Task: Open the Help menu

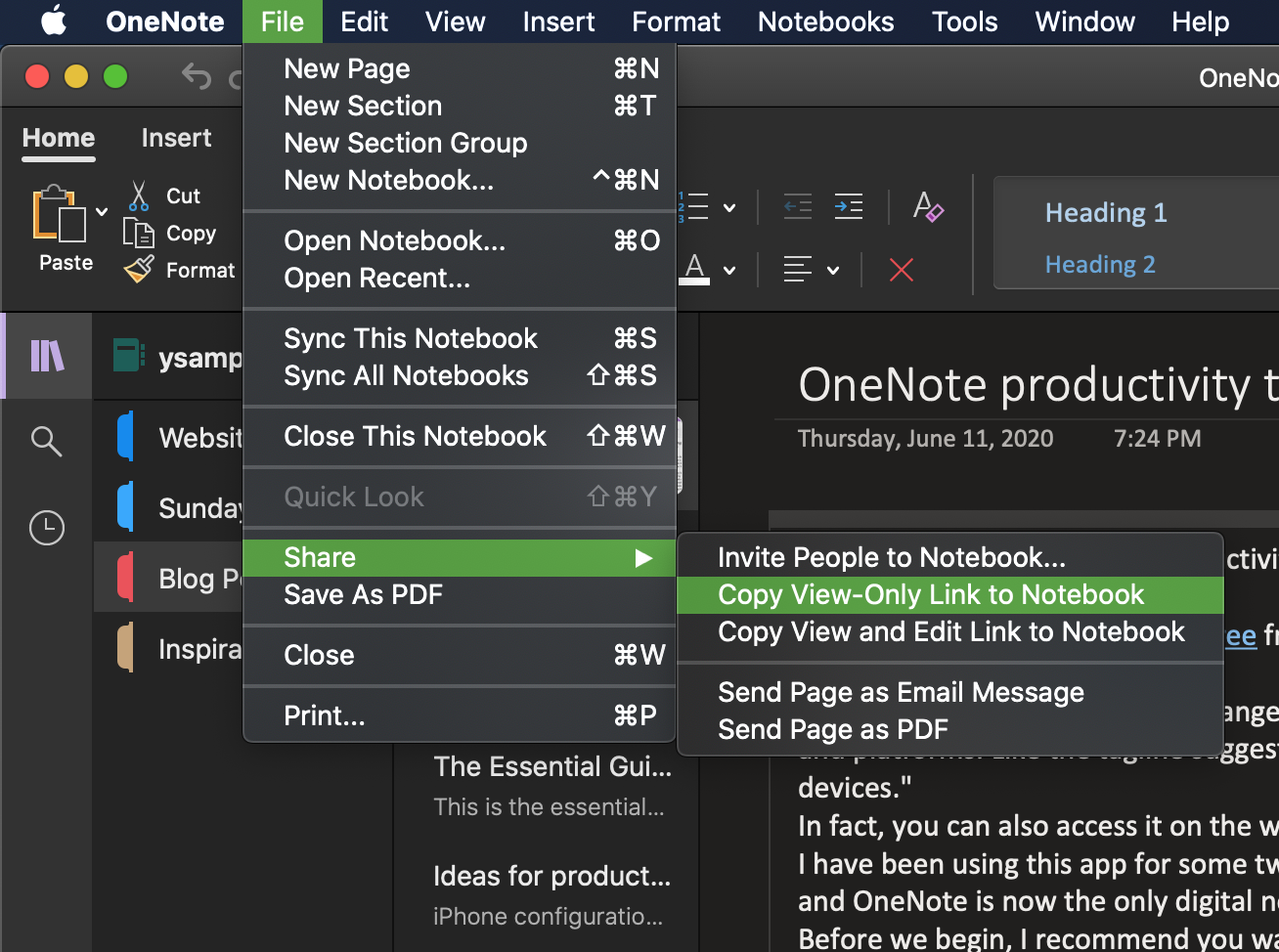Action: [x=1200, y=22]
